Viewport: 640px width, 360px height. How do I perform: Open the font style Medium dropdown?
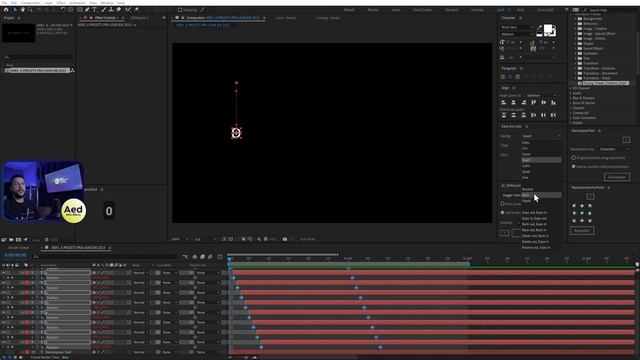pos(517,34)
